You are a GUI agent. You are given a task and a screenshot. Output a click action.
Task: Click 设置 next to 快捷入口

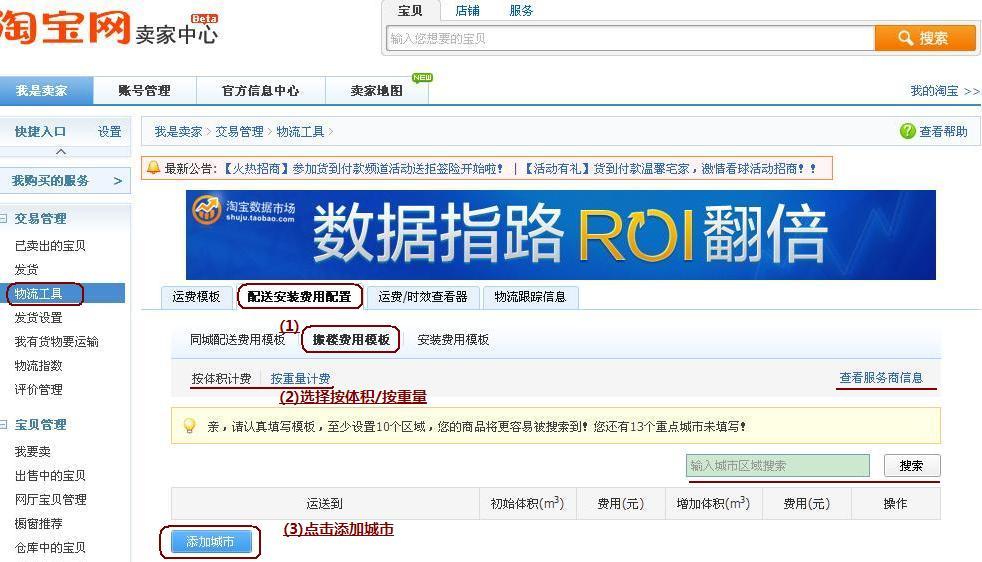(110, 132)
